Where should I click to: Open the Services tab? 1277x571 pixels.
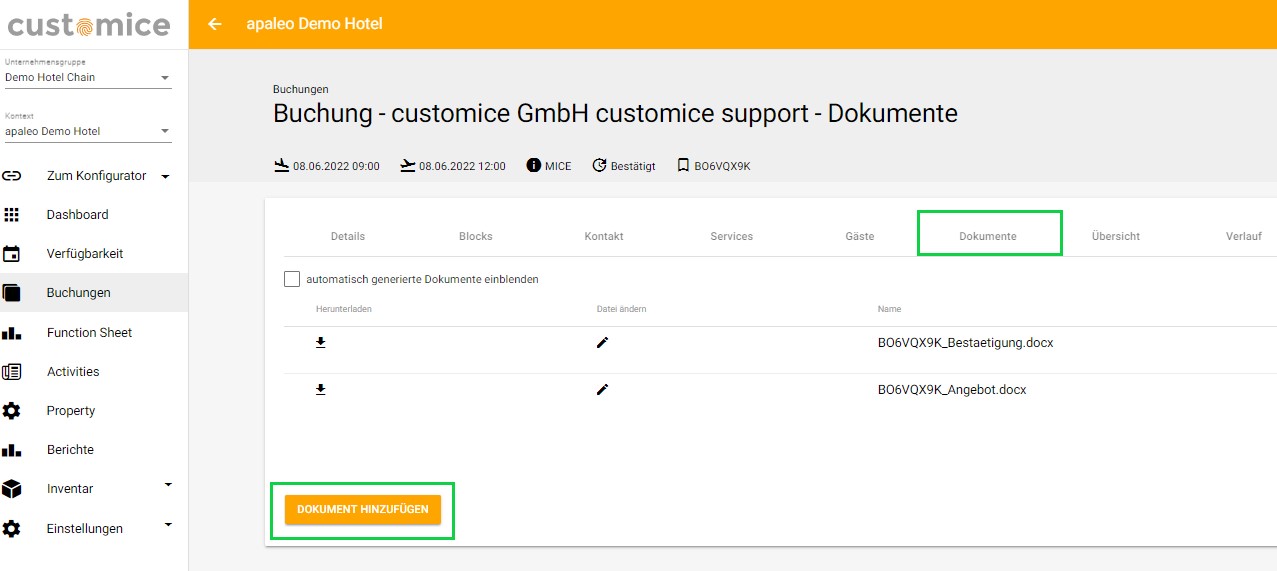(x=732, y=236)
